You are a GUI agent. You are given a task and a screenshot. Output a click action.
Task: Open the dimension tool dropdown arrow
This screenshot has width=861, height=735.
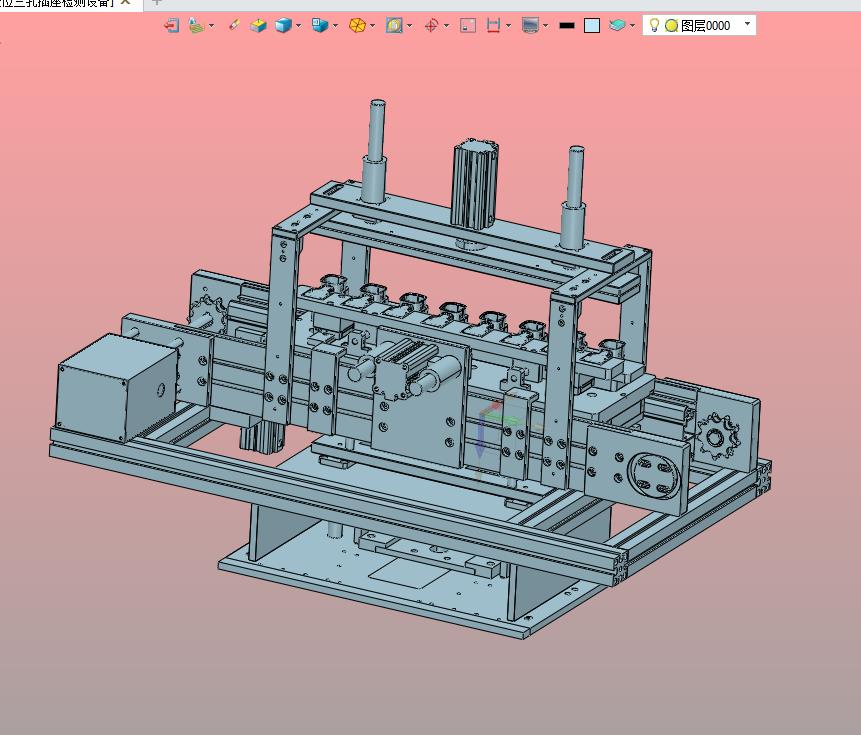click(508, 25)
